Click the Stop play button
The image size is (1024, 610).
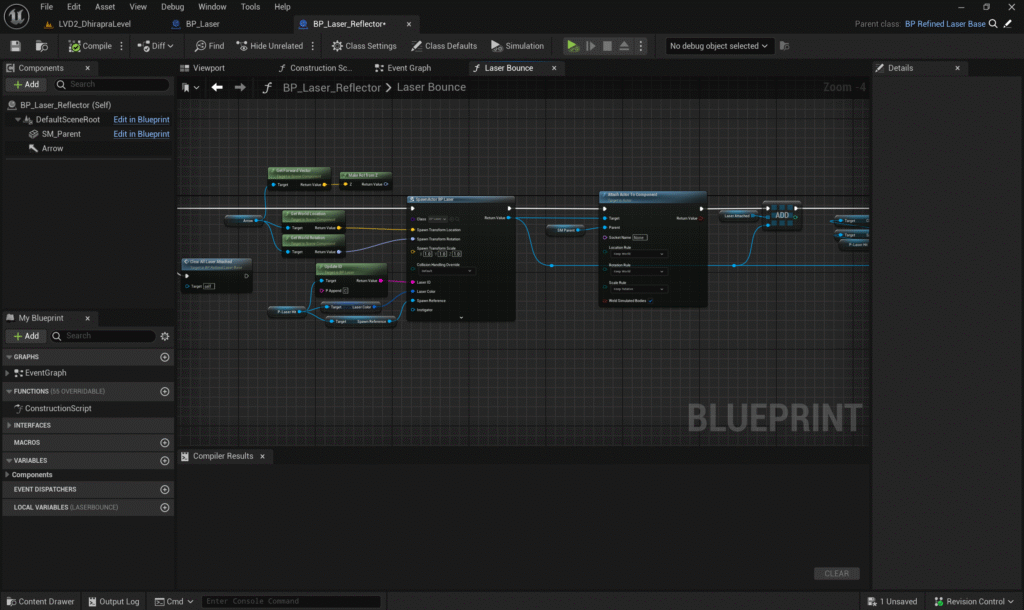(x=607, y=46)
